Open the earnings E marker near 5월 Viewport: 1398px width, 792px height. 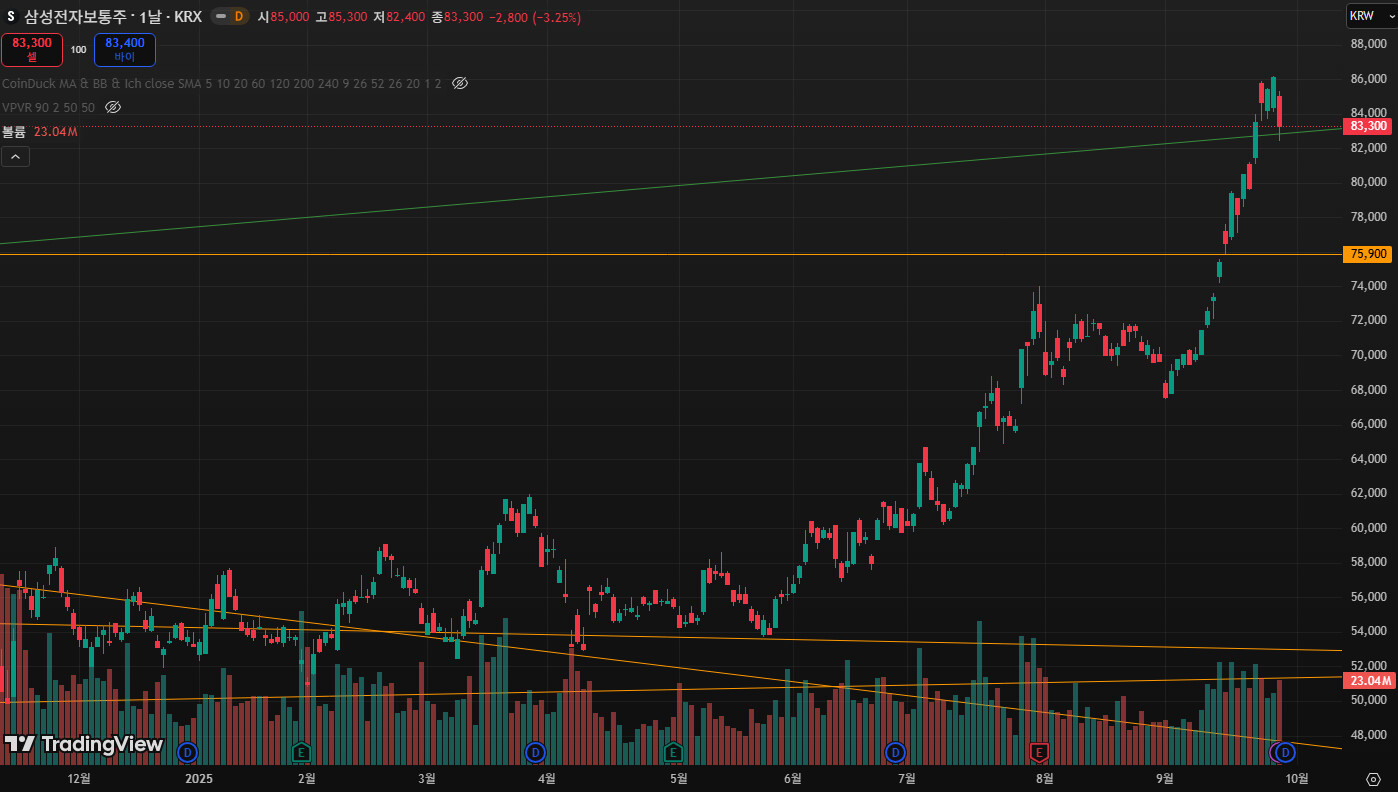click(673, 751)
